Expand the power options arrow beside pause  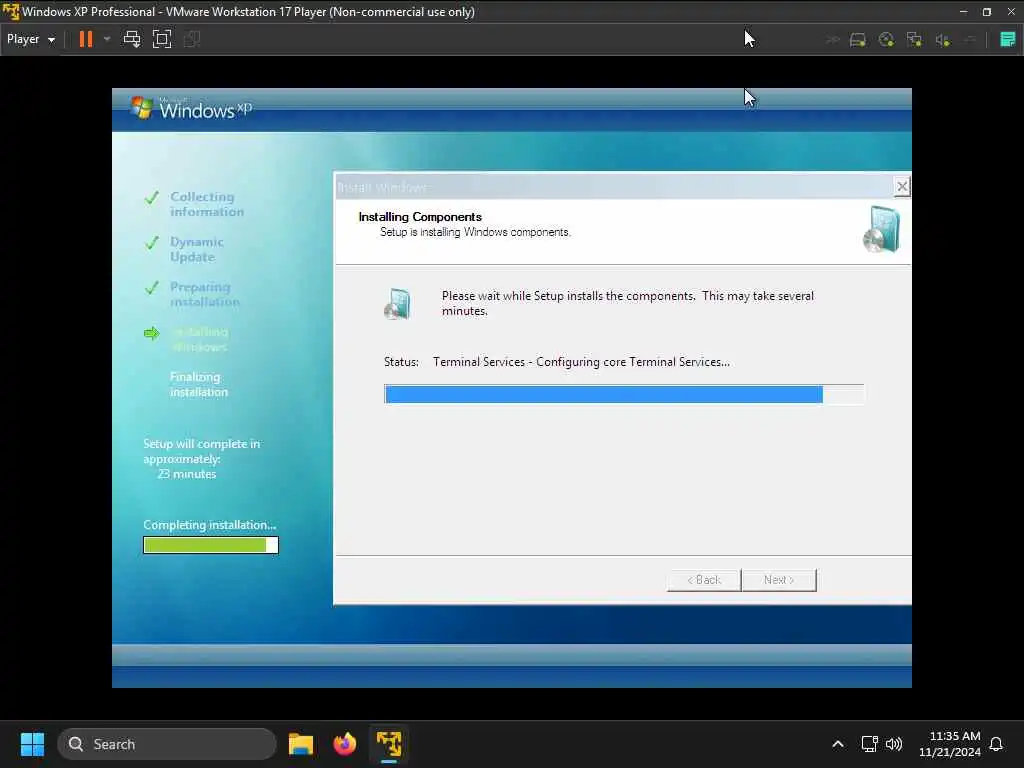(107, 39)
